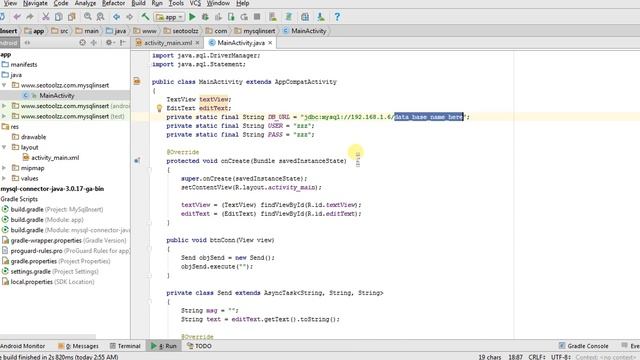
Task: Click the Find magnifier icon
Action: click(x=87, y=17)
